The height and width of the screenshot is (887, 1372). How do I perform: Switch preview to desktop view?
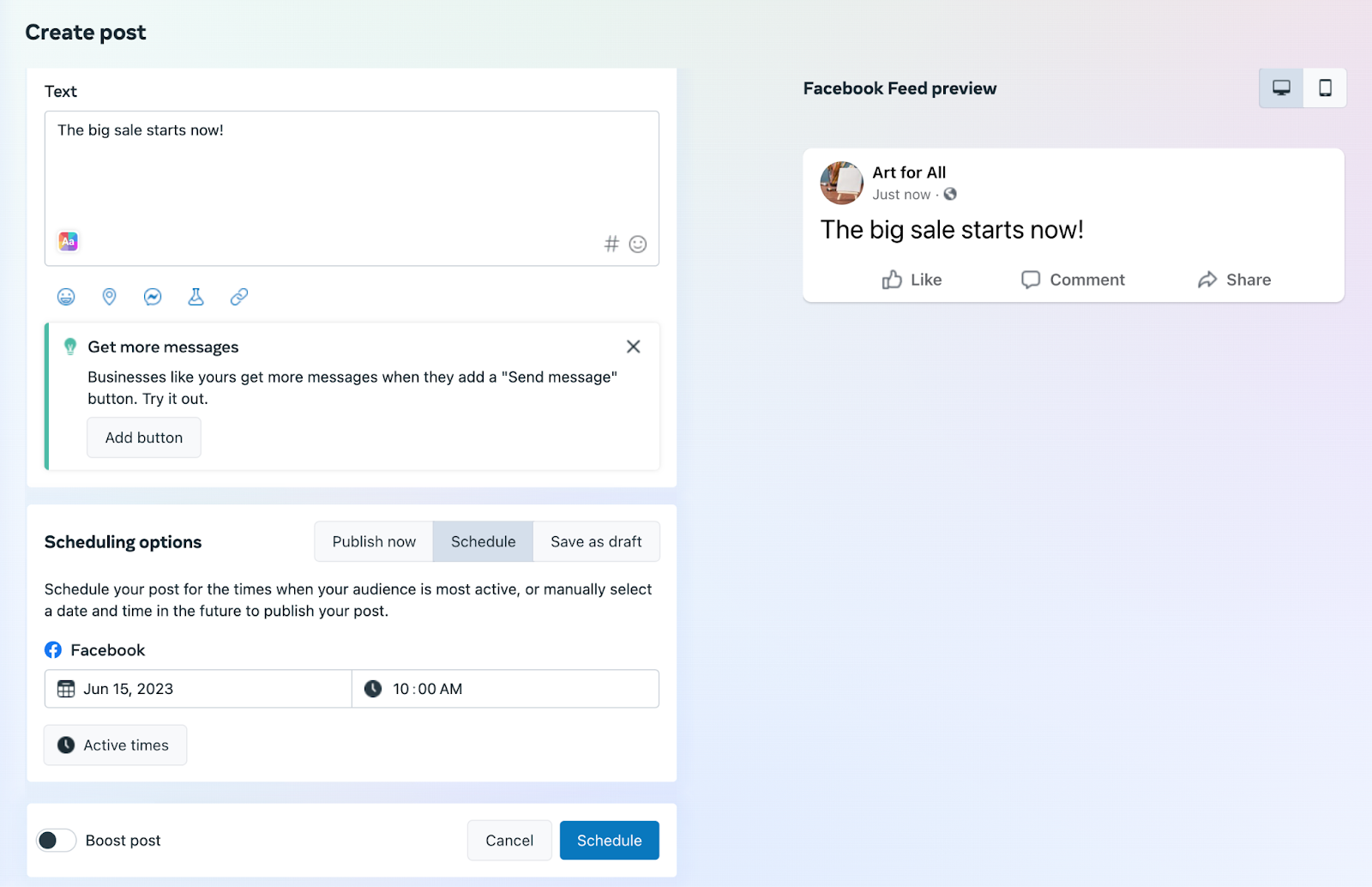click(1280, 87)
